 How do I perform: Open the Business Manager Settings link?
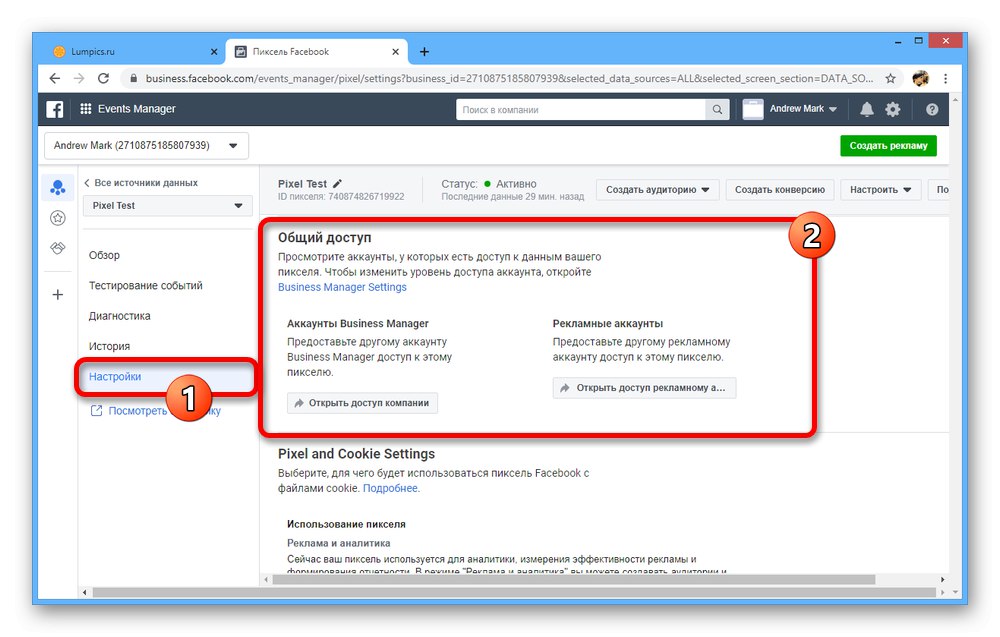click(342, 287)
